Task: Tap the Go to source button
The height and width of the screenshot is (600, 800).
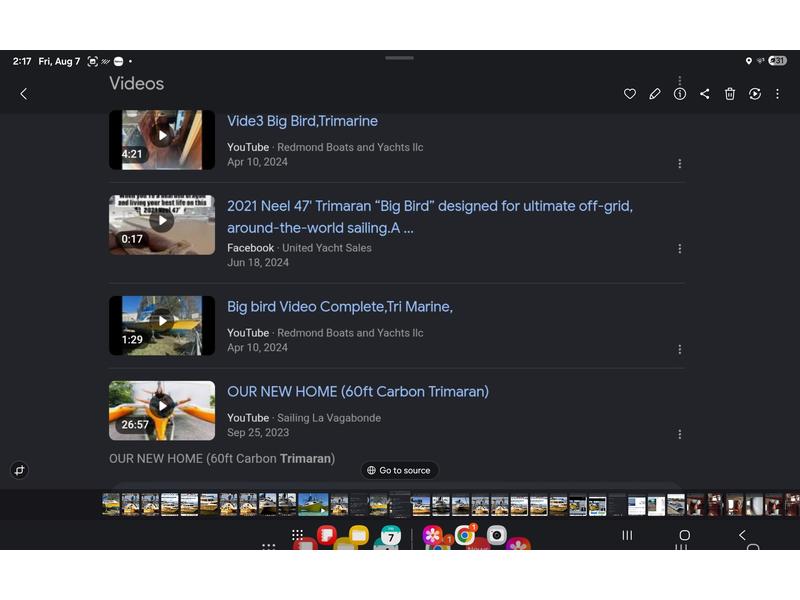Action: coord(399,470)
